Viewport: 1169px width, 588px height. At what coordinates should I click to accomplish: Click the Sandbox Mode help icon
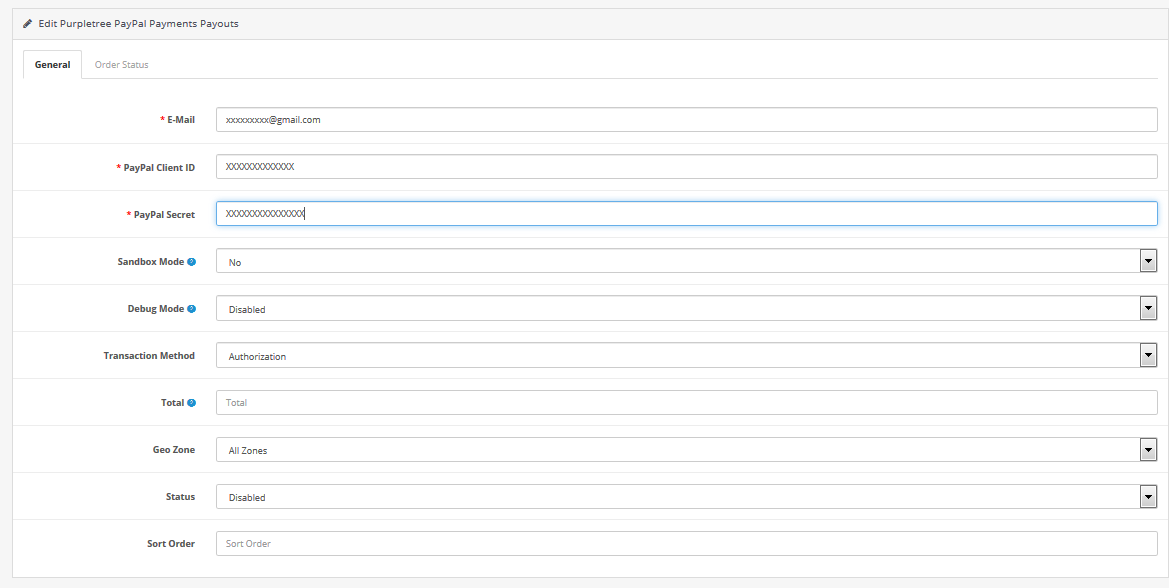(192, 262)
